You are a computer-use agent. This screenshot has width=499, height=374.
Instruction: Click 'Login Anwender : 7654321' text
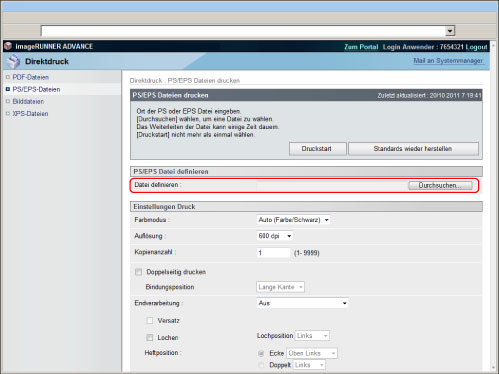[x=423, y=47]
